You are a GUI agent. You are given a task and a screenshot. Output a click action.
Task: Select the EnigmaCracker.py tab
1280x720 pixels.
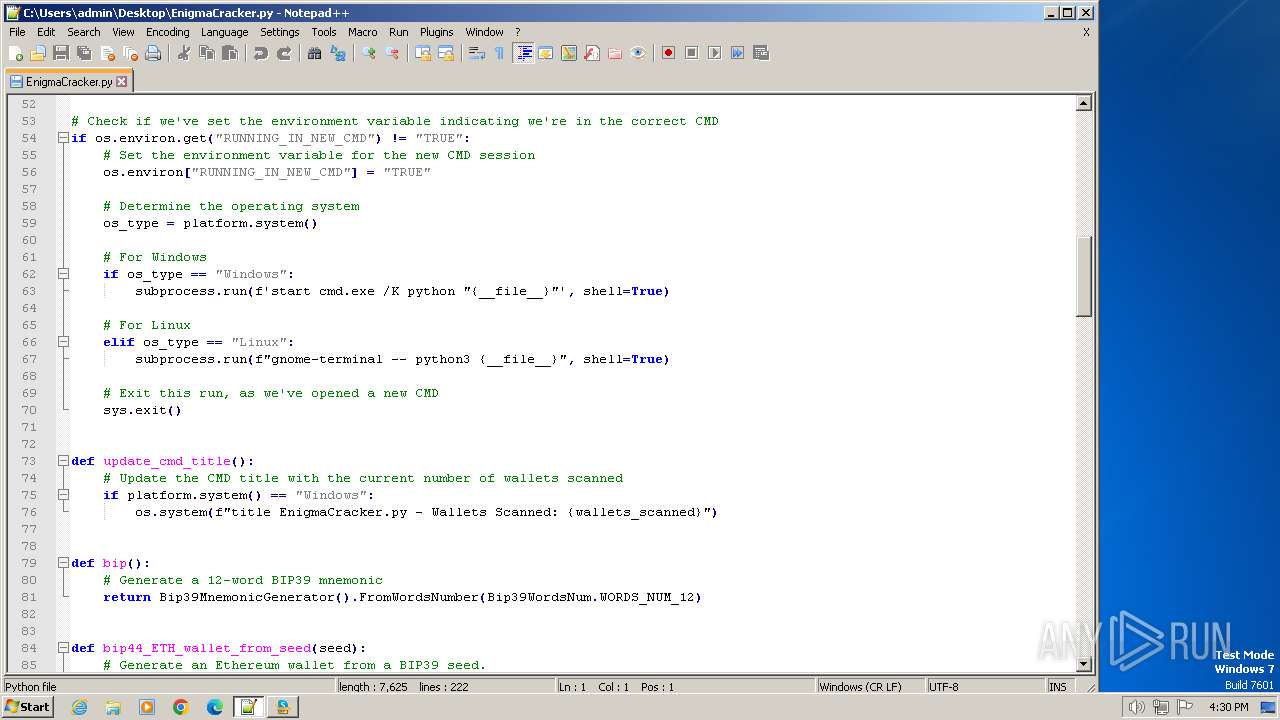68,82
